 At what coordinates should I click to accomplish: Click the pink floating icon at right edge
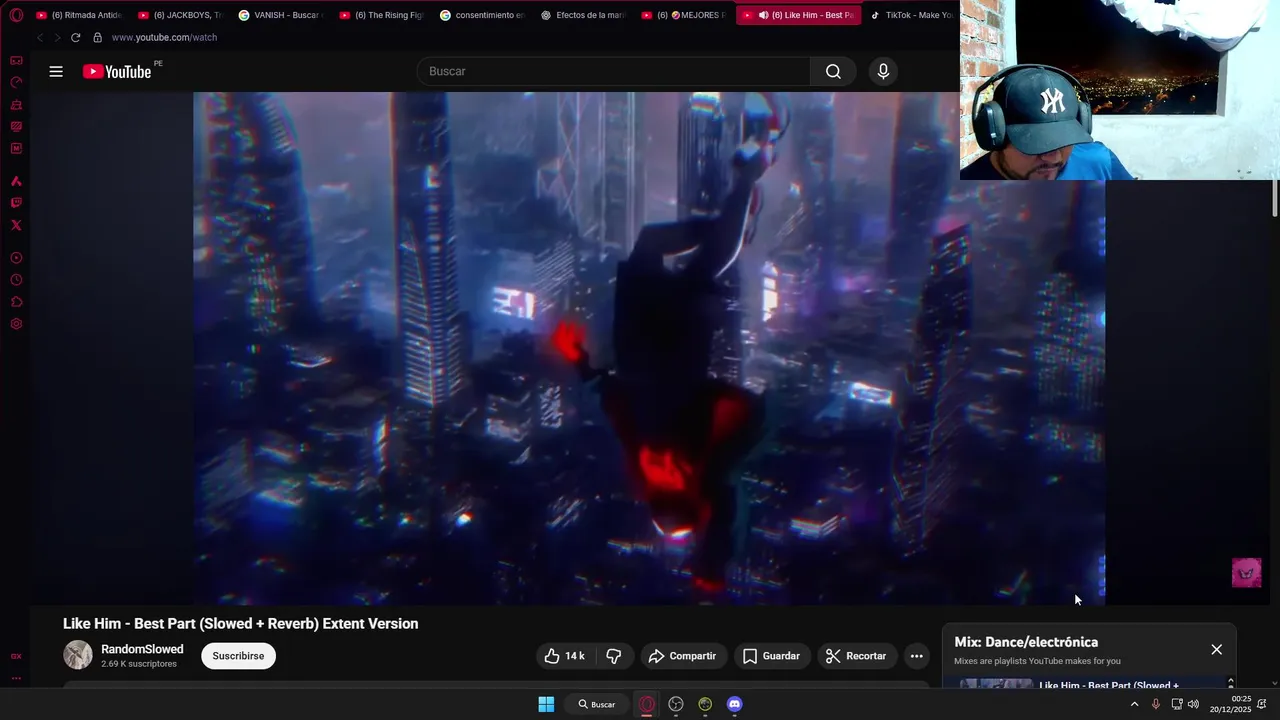(1246, 573)
